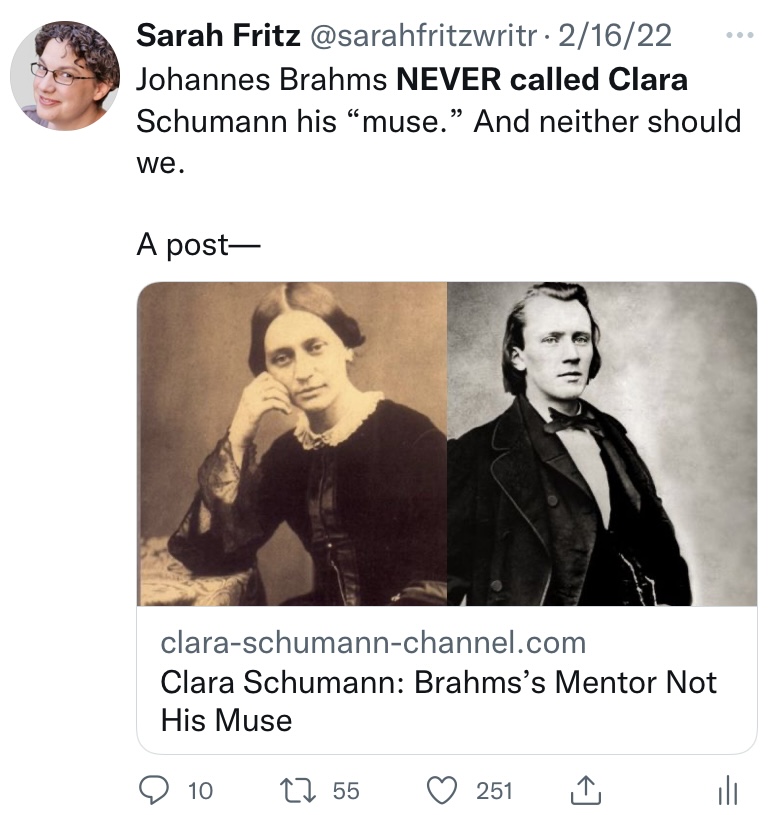
Task: Click the "A post—" line of text
Action: (x=197, y=245)
